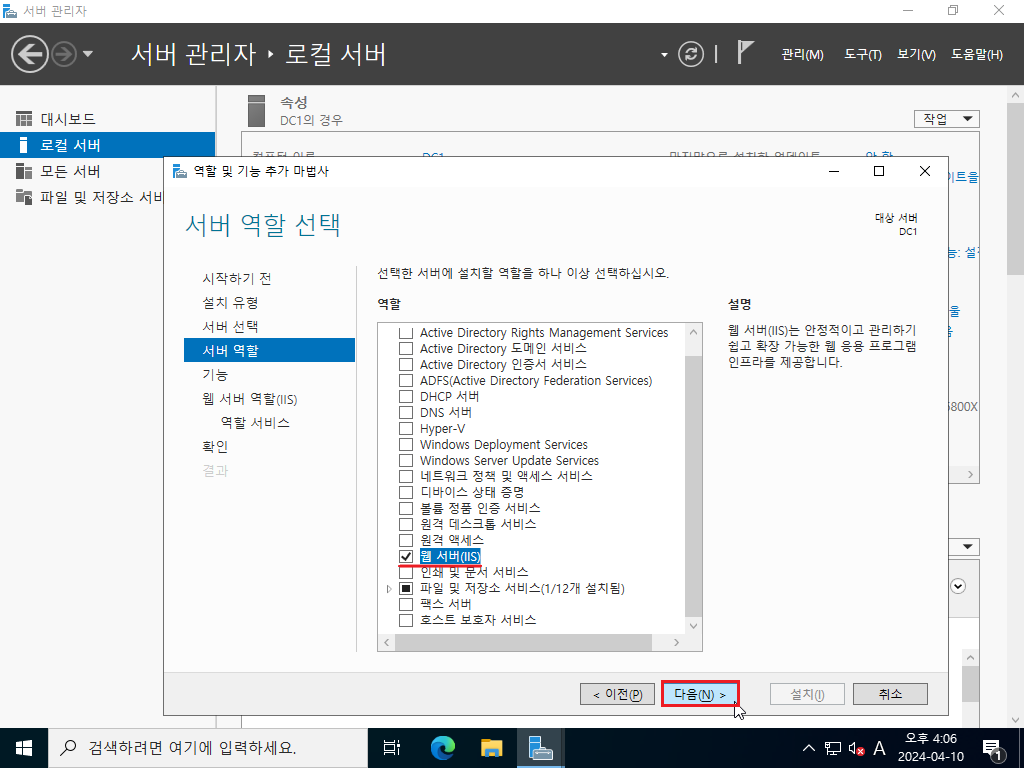Check Active Directory 인증서 서비스 role

pos(406,364)
